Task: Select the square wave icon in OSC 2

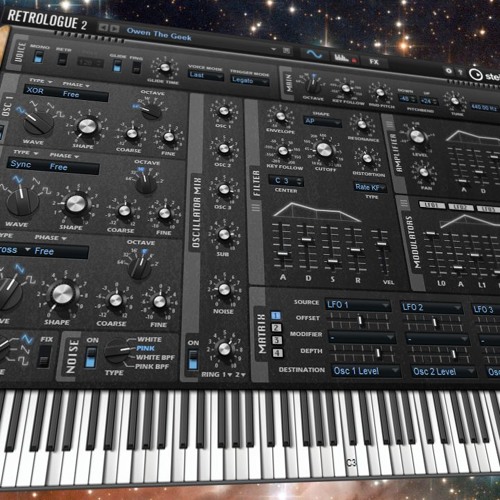Action: pyautogui.click(x=46, y=191)
